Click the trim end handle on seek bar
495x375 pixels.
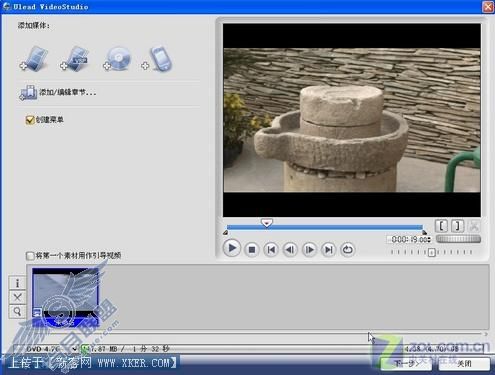tap(424, 232)
